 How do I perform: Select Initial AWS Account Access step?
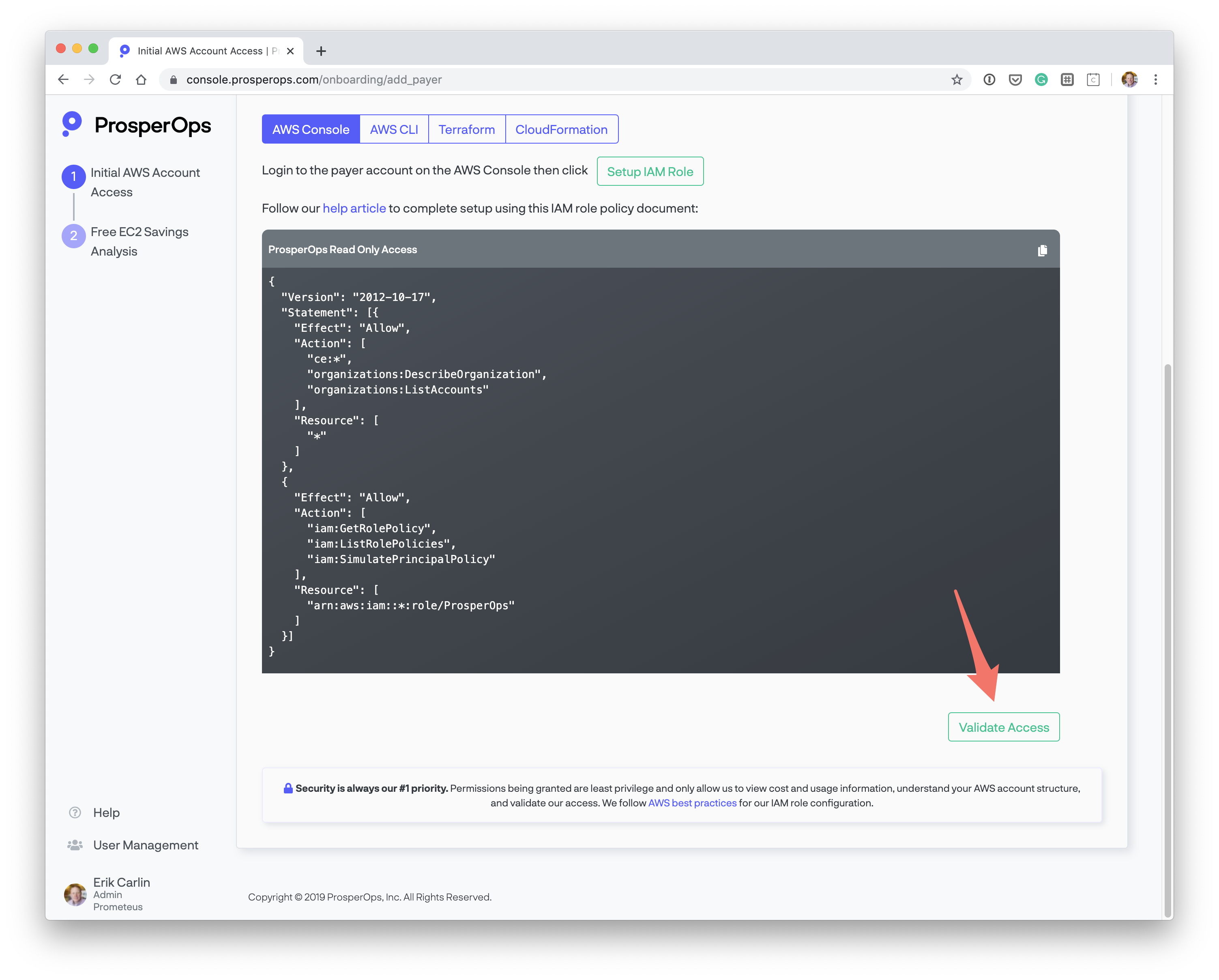point(145,182)
